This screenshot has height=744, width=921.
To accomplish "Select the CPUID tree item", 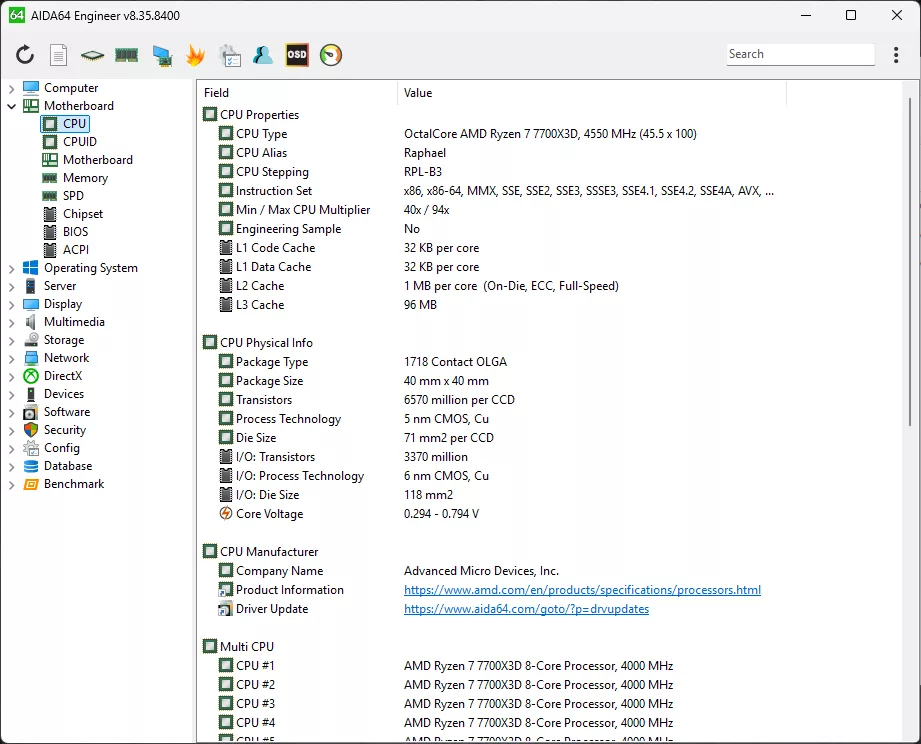I will pyautogui.click(x=80, y=142).
